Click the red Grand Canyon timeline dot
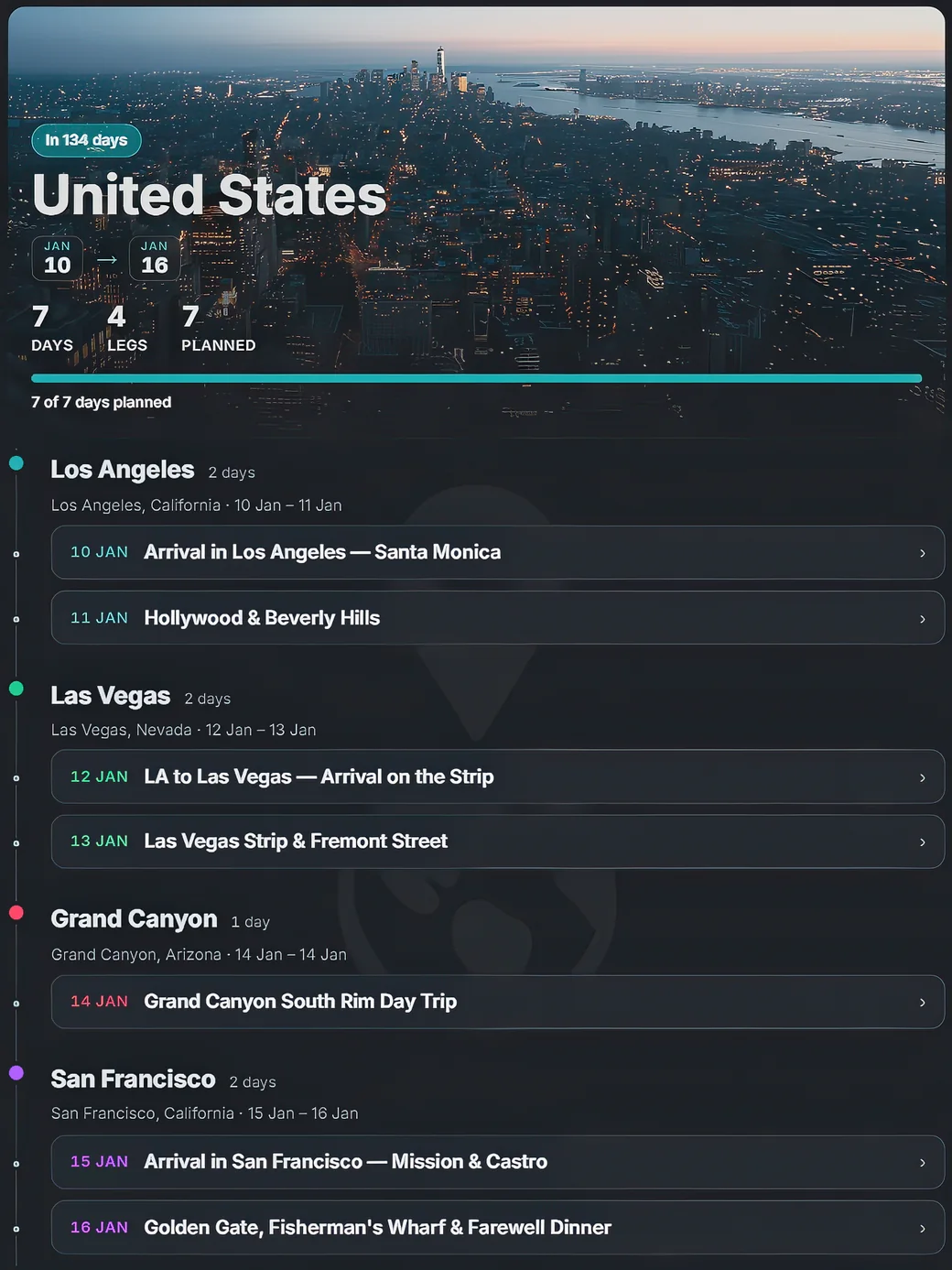 click(16, 912)
